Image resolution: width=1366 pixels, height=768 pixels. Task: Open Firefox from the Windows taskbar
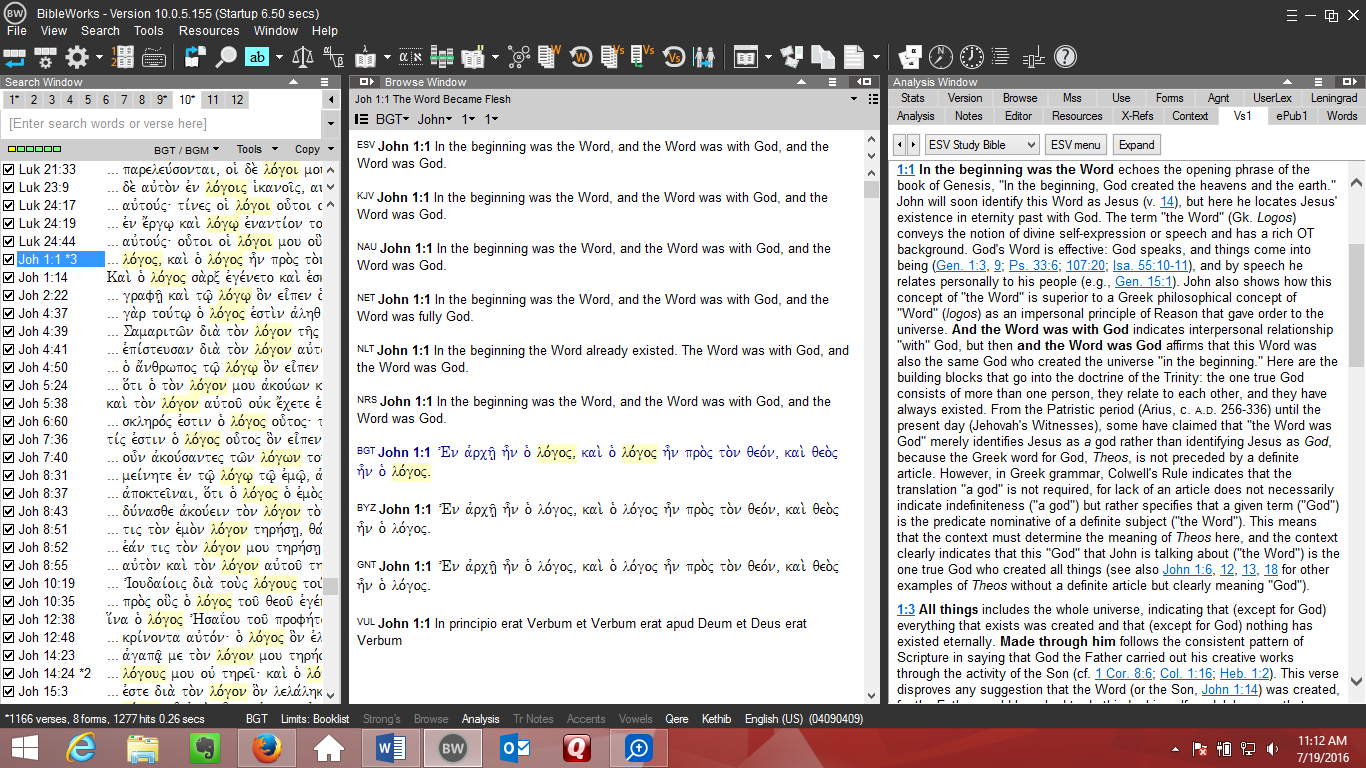pyautogui.click(x=266, y=747)
